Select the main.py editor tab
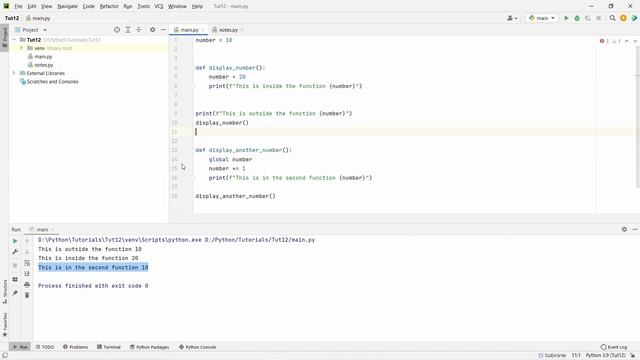Image resolution: width=640 pixels, height=360 pixels. pyautogui.click(x=189, y=30)
